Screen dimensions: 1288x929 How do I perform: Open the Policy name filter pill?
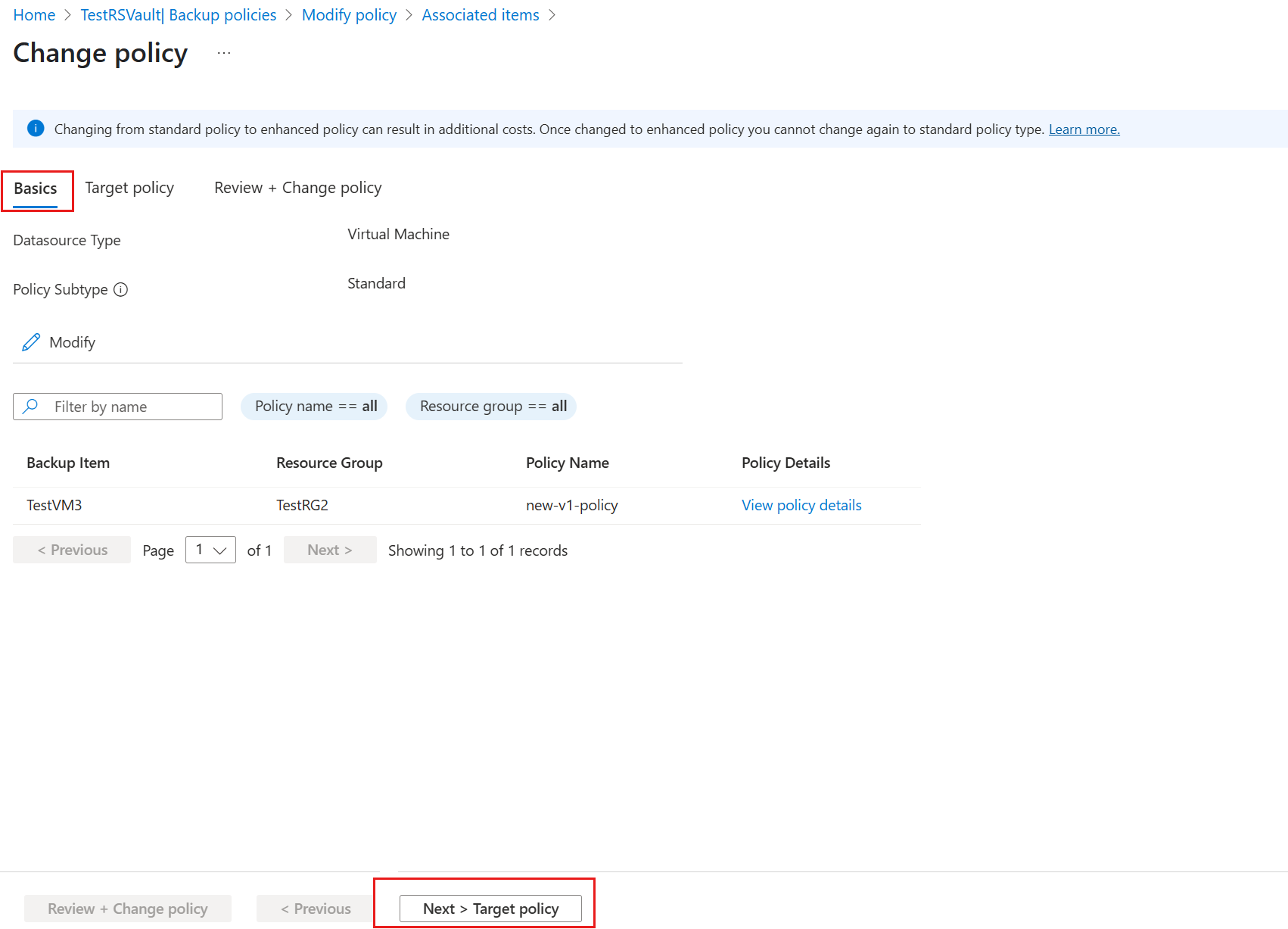click(x=314, y=407)
